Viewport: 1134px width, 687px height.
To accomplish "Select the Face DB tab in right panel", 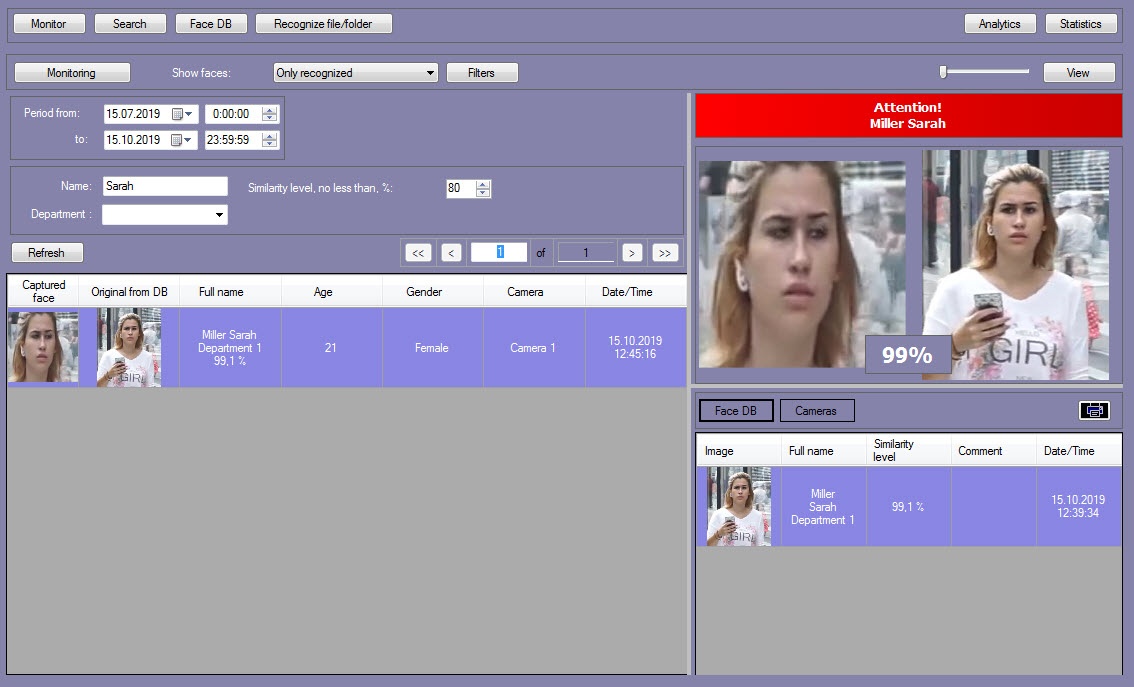I will click(736, 411).
